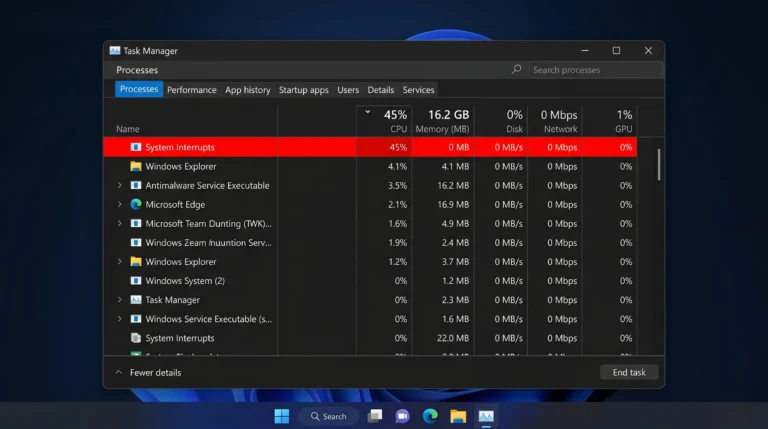This screenshot has width=768, height=429.
Task: Switch to the Processes tab
Action: coord(139,89)
